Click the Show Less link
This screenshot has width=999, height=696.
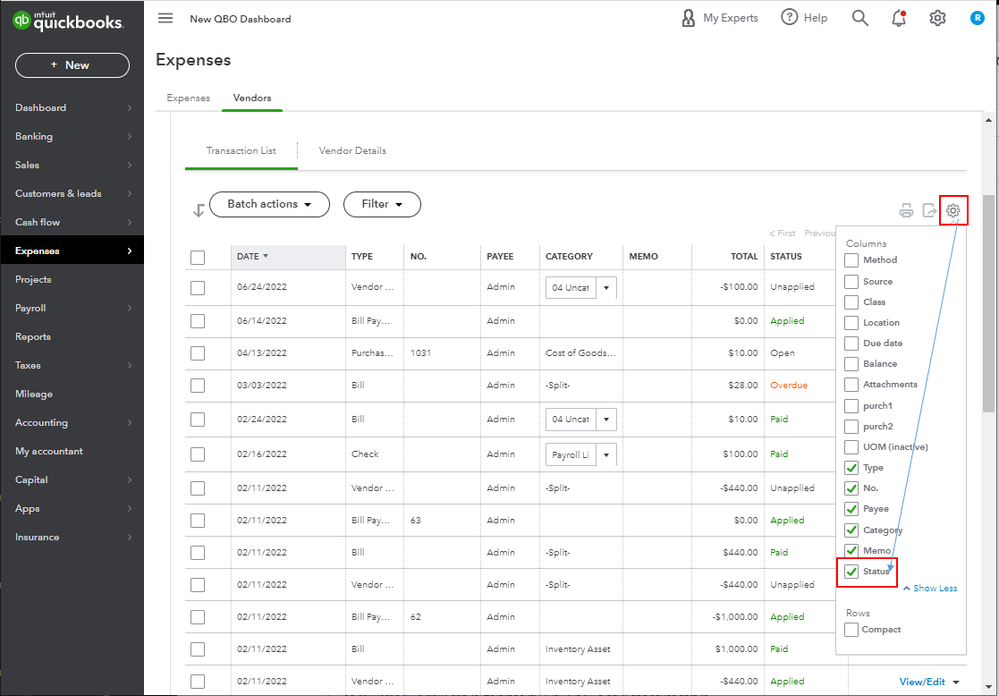933,588
